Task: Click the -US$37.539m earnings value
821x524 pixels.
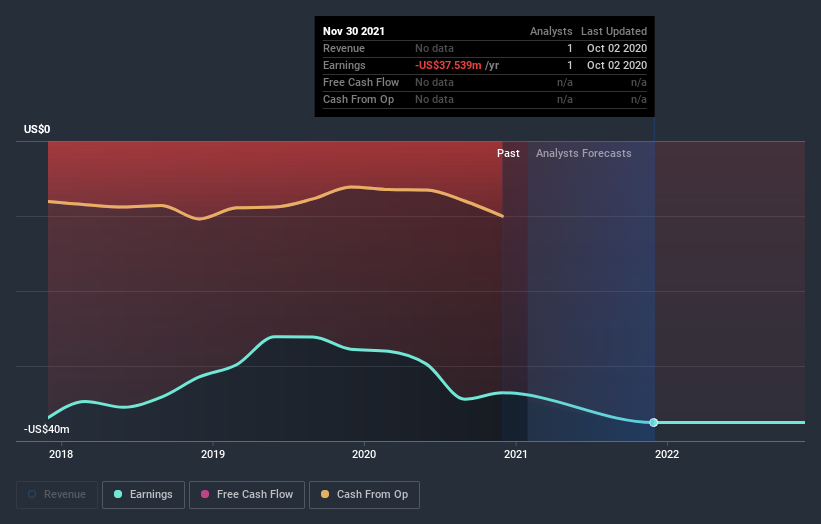Action: (448, 65)
